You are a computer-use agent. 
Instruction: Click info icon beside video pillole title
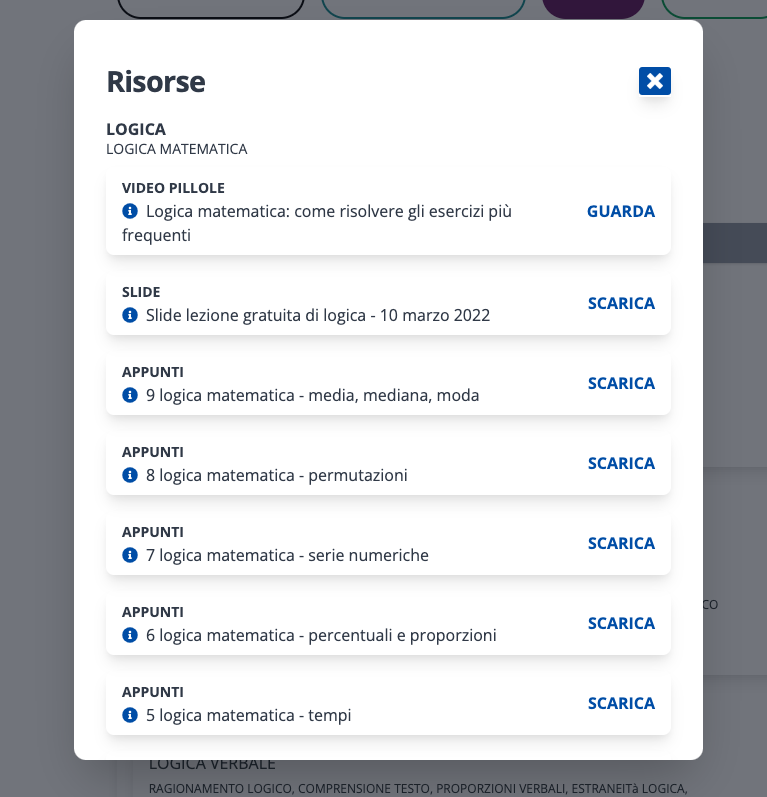point(130,212)
